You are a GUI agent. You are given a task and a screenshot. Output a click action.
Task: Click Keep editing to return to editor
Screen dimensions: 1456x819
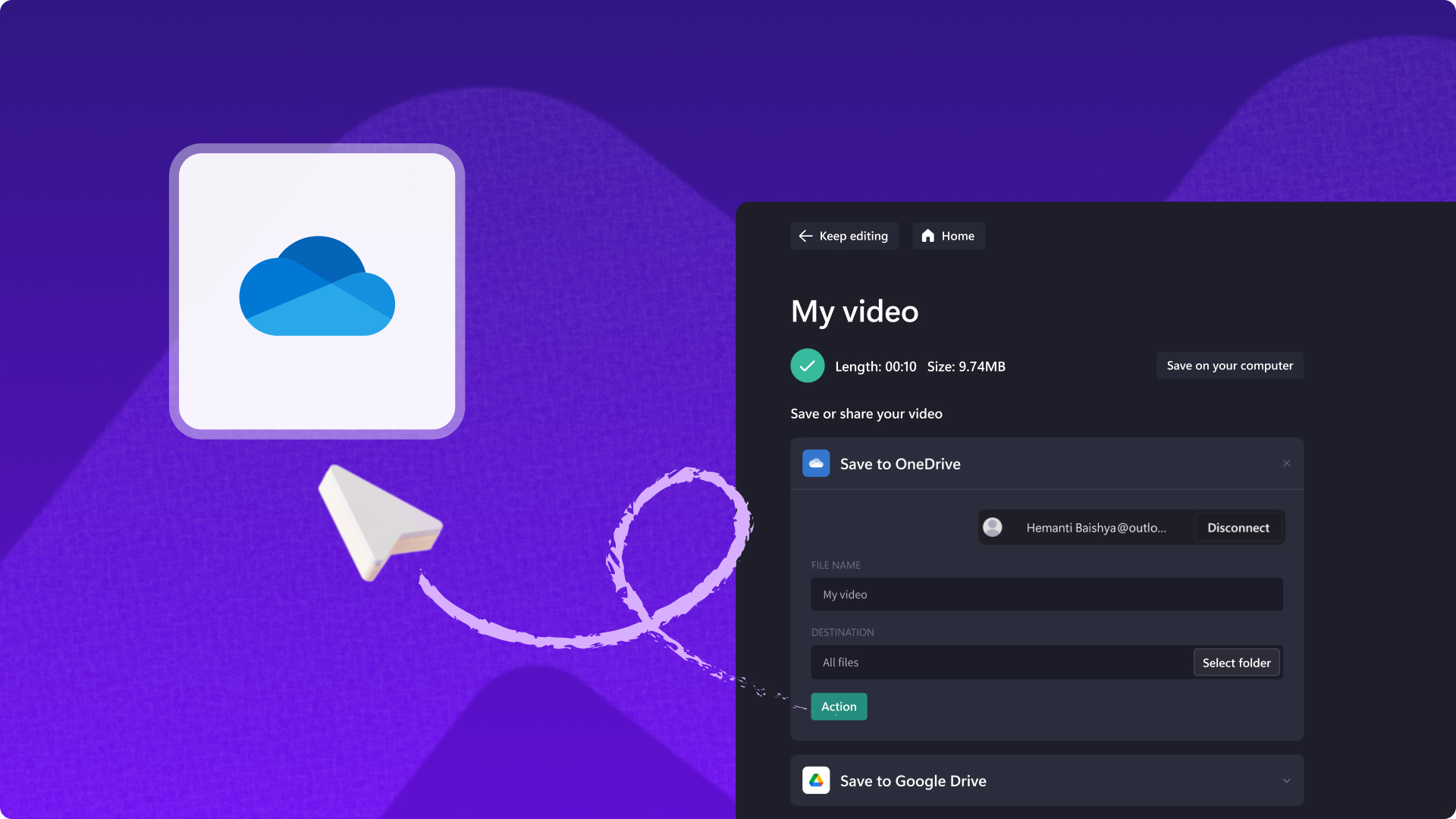click(x=843, y=235)
